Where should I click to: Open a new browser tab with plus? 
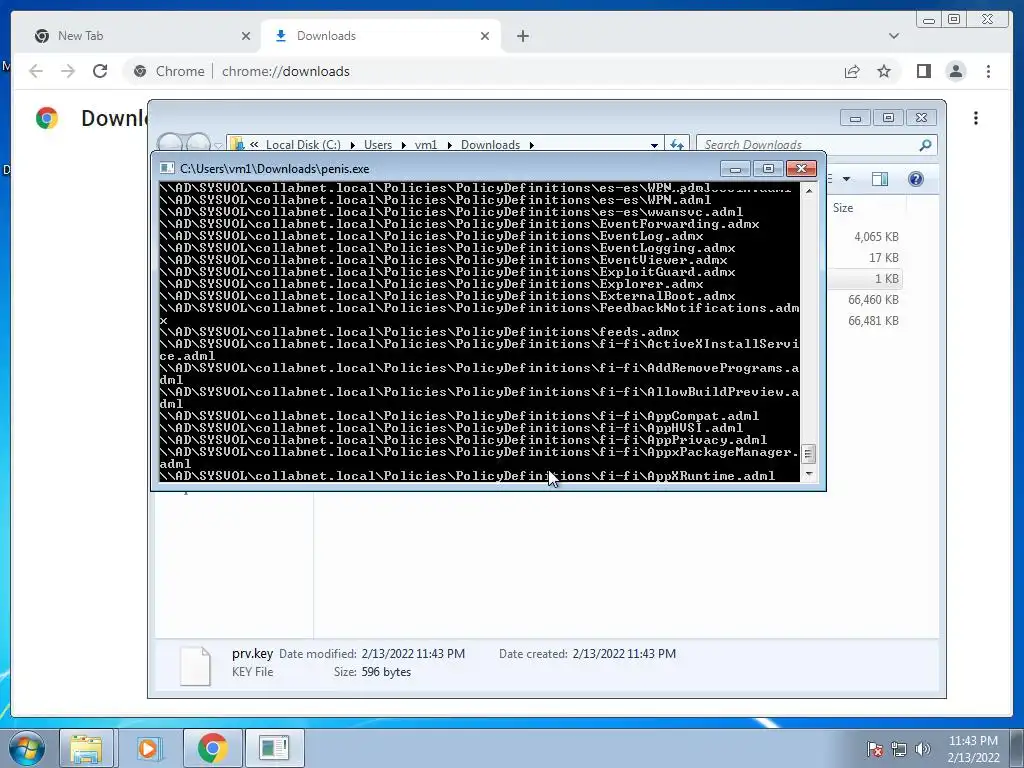pyautogui.click(x=522, y=36)
